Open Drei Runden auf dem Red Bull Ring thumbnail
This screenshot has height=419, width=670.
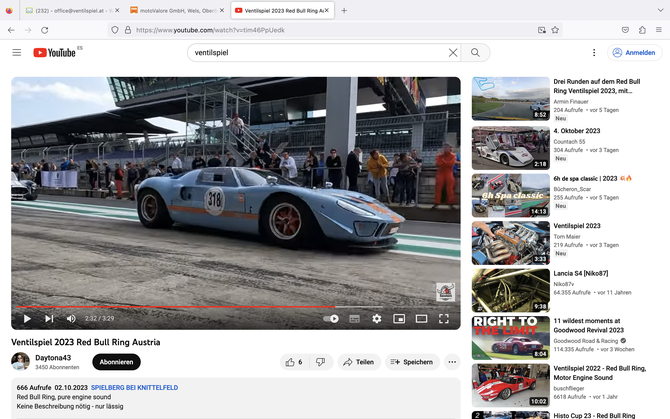[511, 99]
